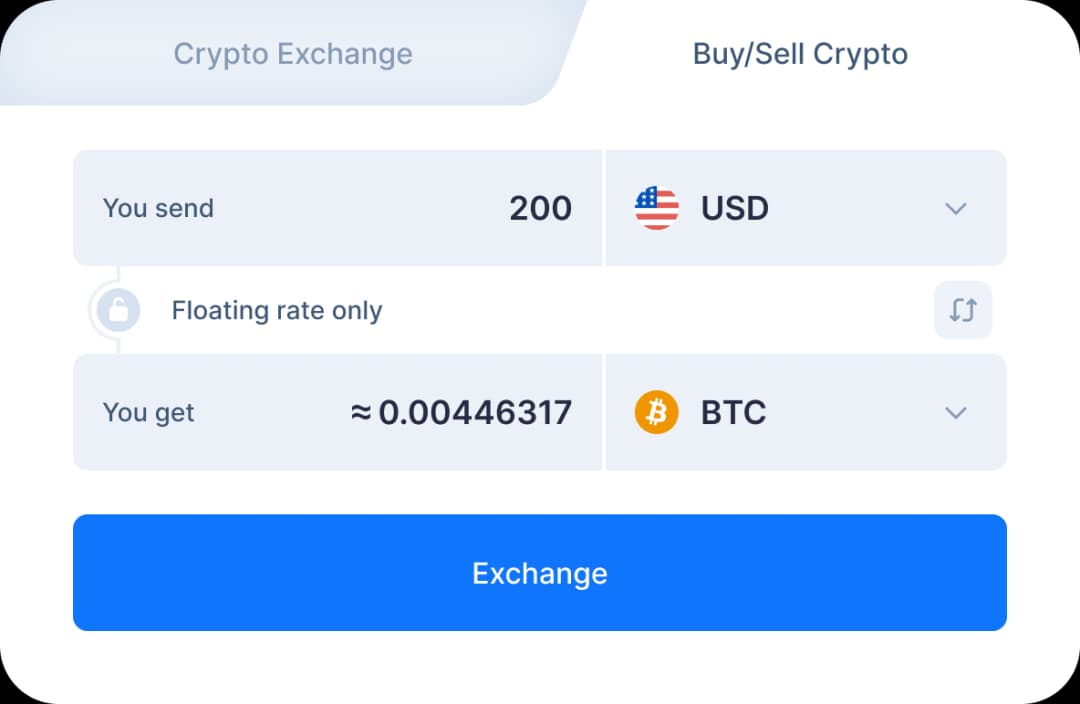The height and width of the screenshot is (704, 1080).
Task: Click the received amount 0.00446317
Action: pos(475,412)
